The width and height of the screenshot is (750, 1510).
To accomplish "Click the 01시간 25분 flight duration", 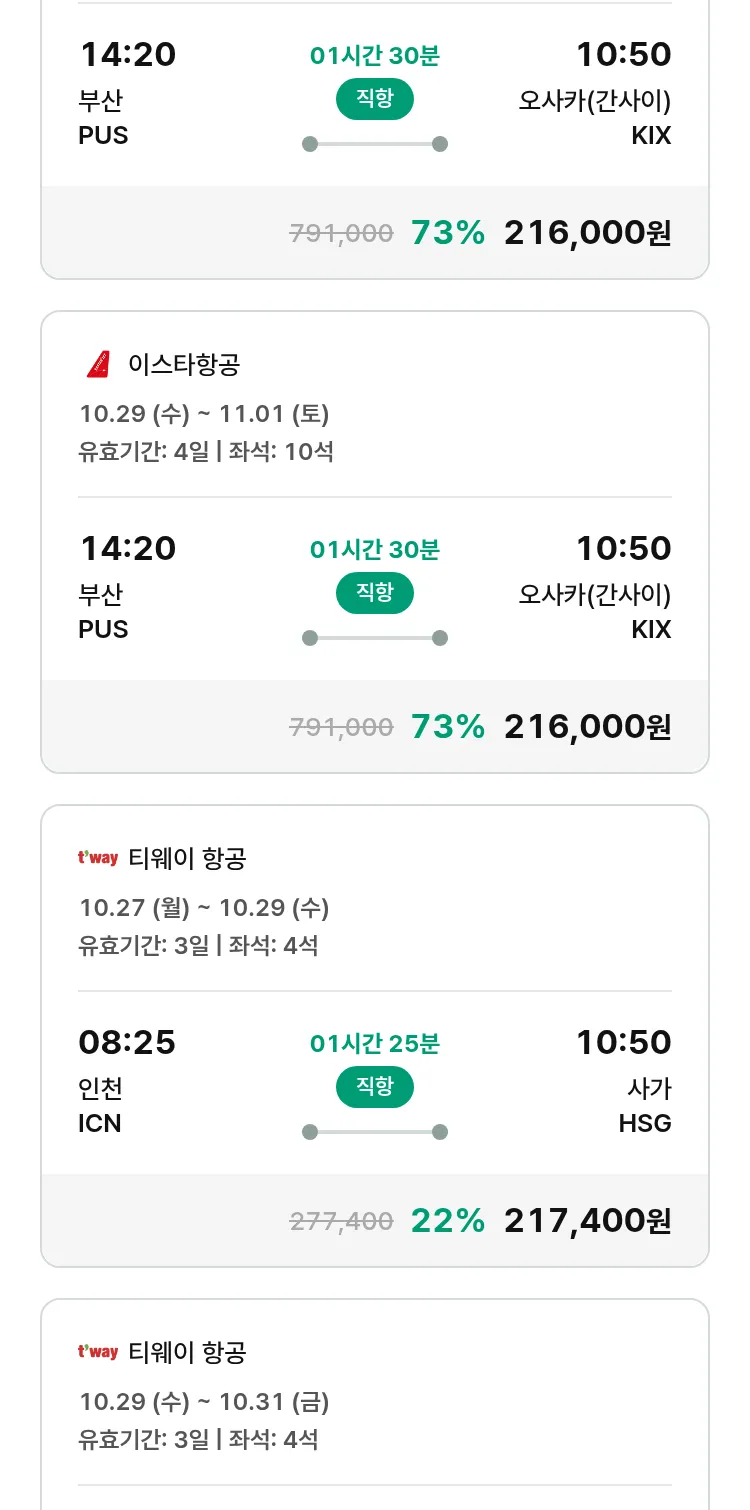I will pos(374,1044).
